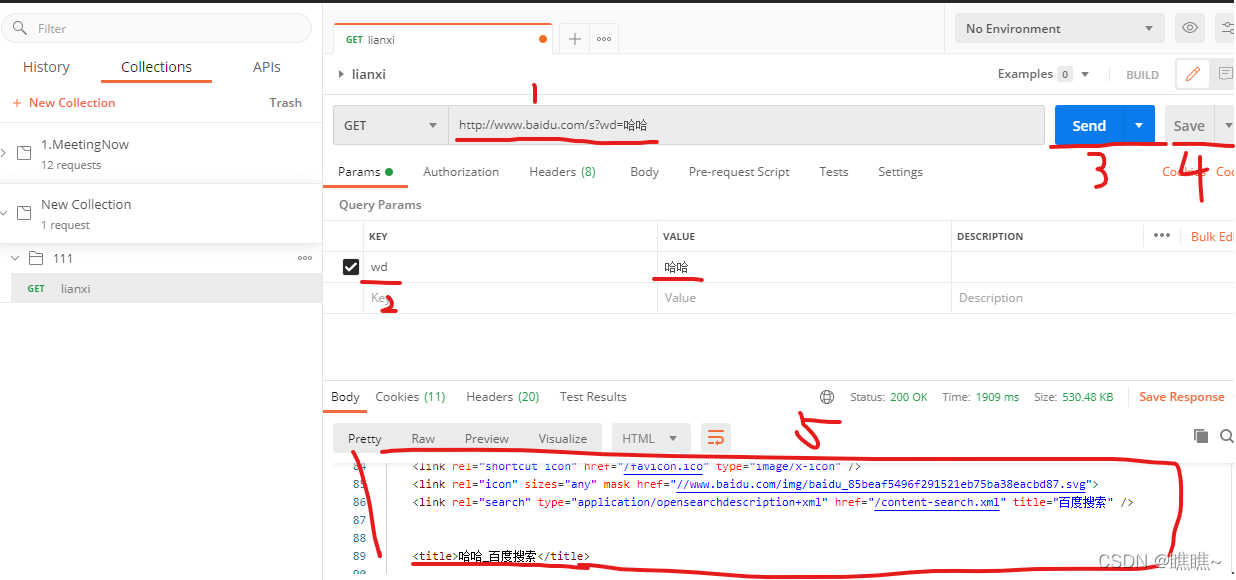
Task: Click the Filter search field
Action: 157,29
